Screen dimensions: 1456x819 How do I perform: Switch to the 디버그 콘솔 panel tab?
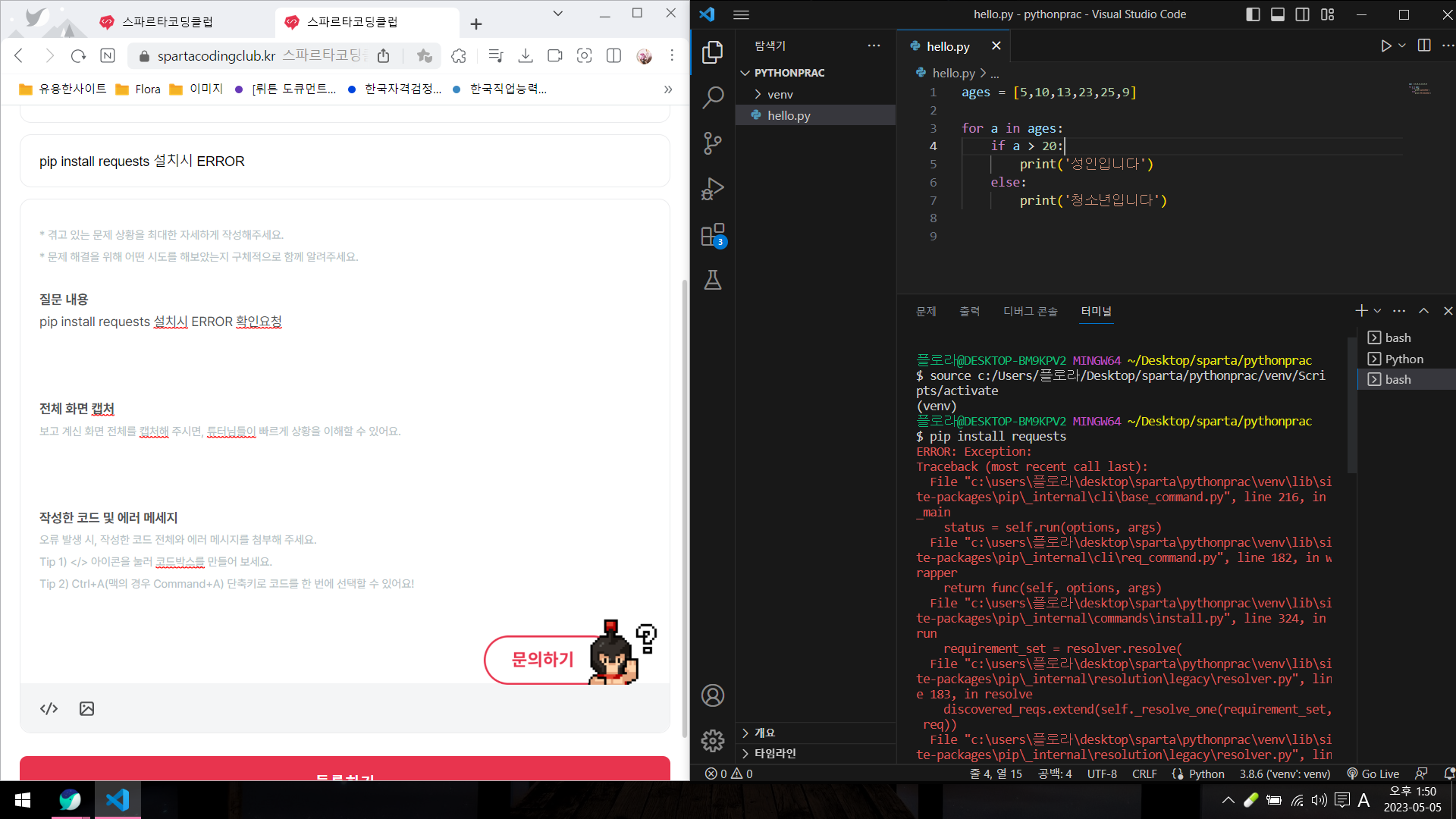(1030, 311)
